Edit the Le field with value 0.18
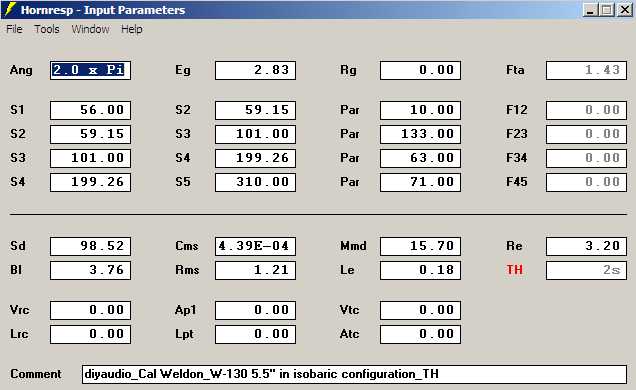Screen dimensions: 636x390 pos(421,270)
